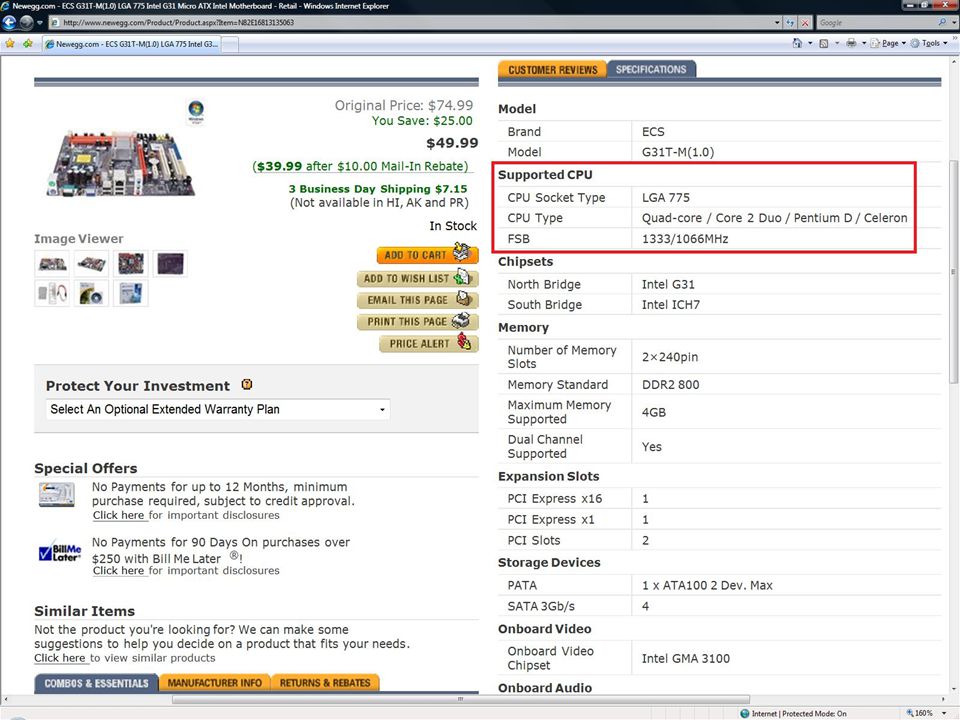Switch to the Customer Reviews tab
Image resolution: width=960 pixels, height=720 pixels.
point(552,69)
